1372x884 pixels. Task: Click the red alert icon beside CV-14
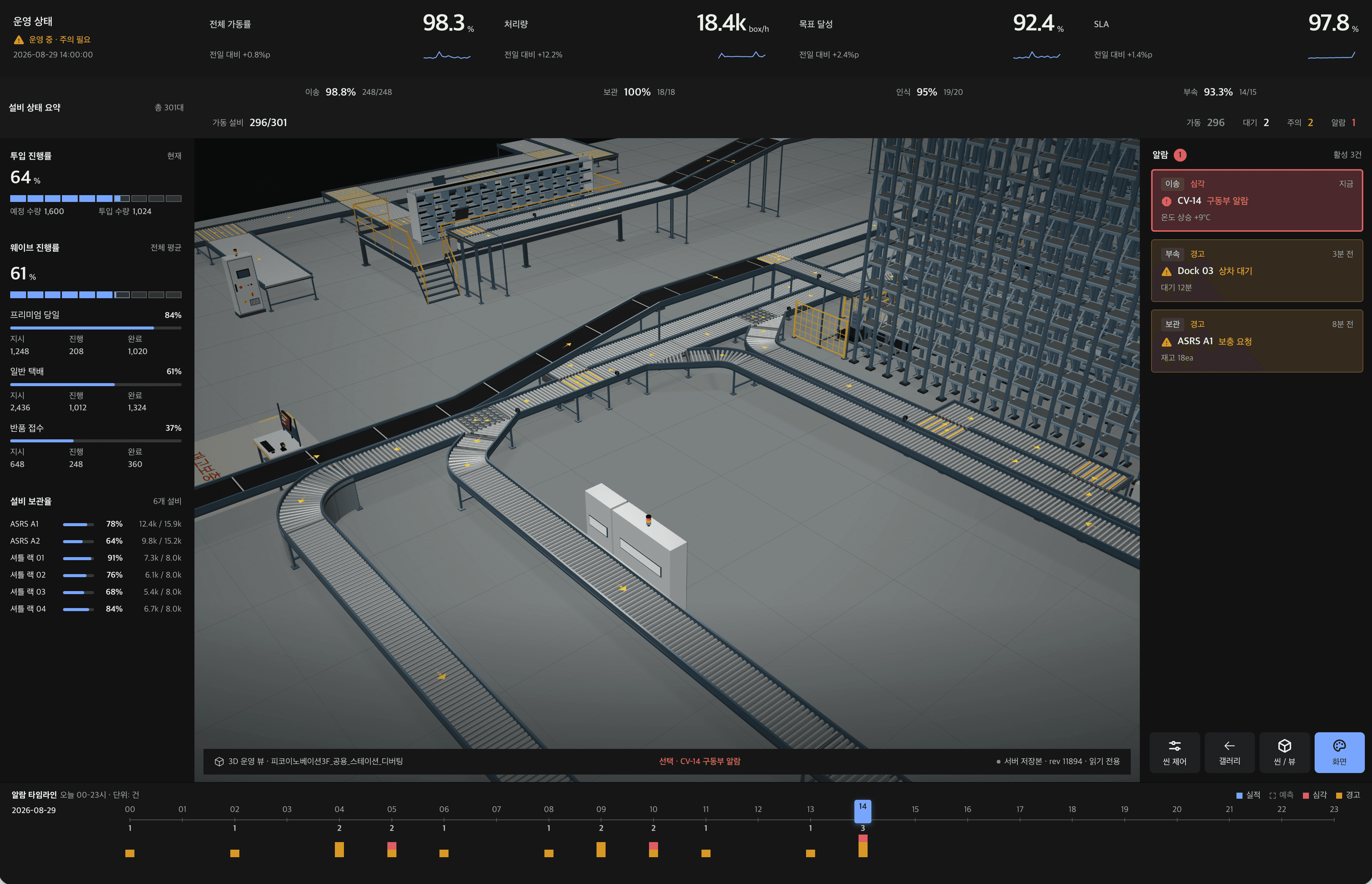click(1167, 202)
